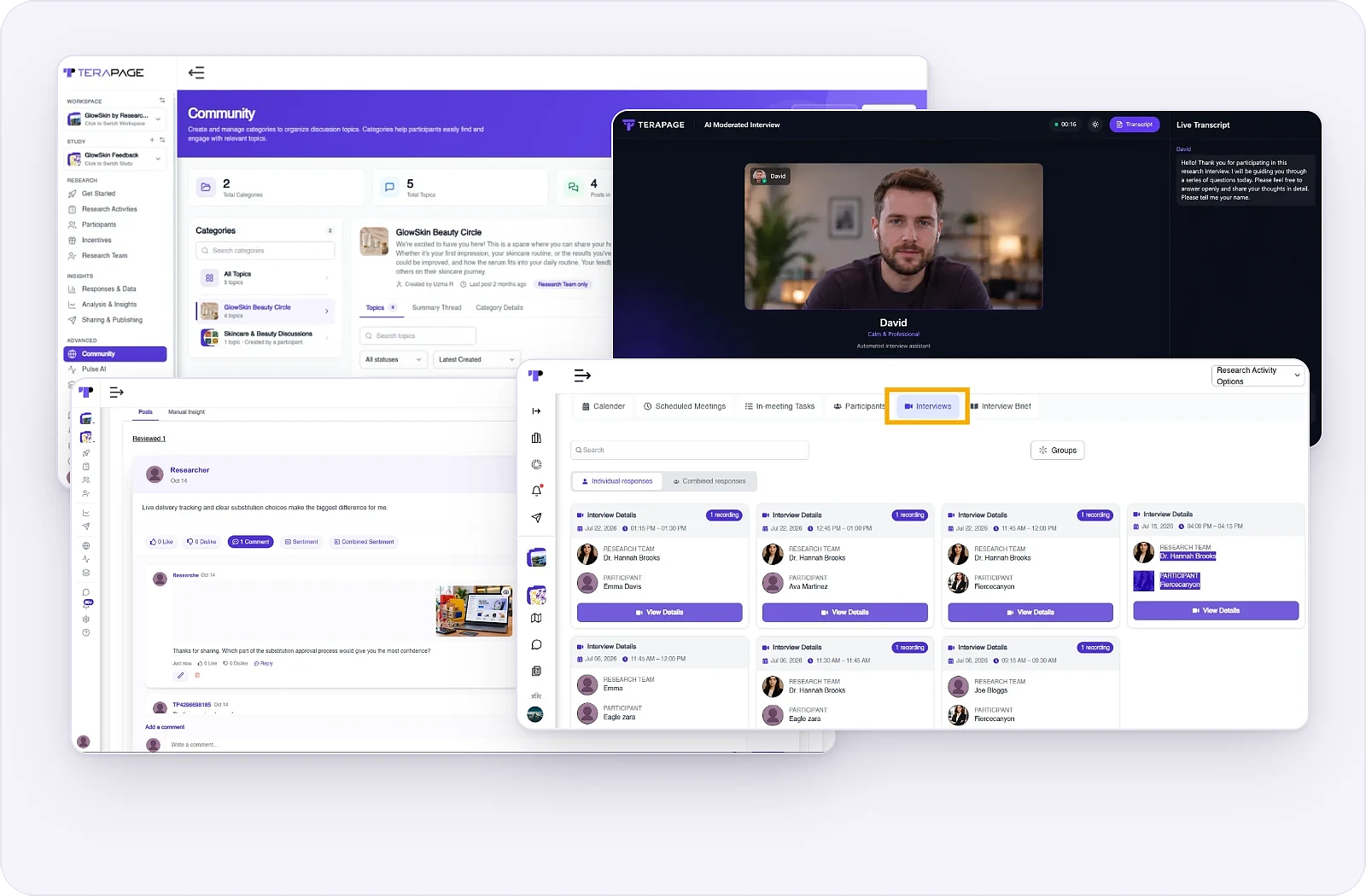1366x896 pixels.
Task: Click the Transcript button in AI interview
Action: point(1134,125)
